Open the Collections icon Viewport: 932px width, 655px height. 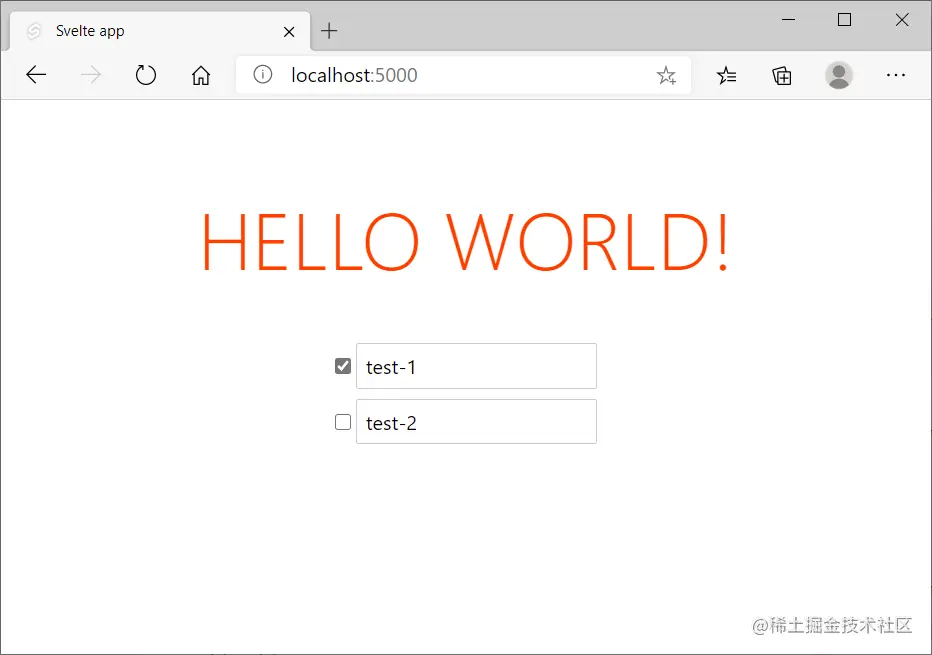tap(782, 75)
